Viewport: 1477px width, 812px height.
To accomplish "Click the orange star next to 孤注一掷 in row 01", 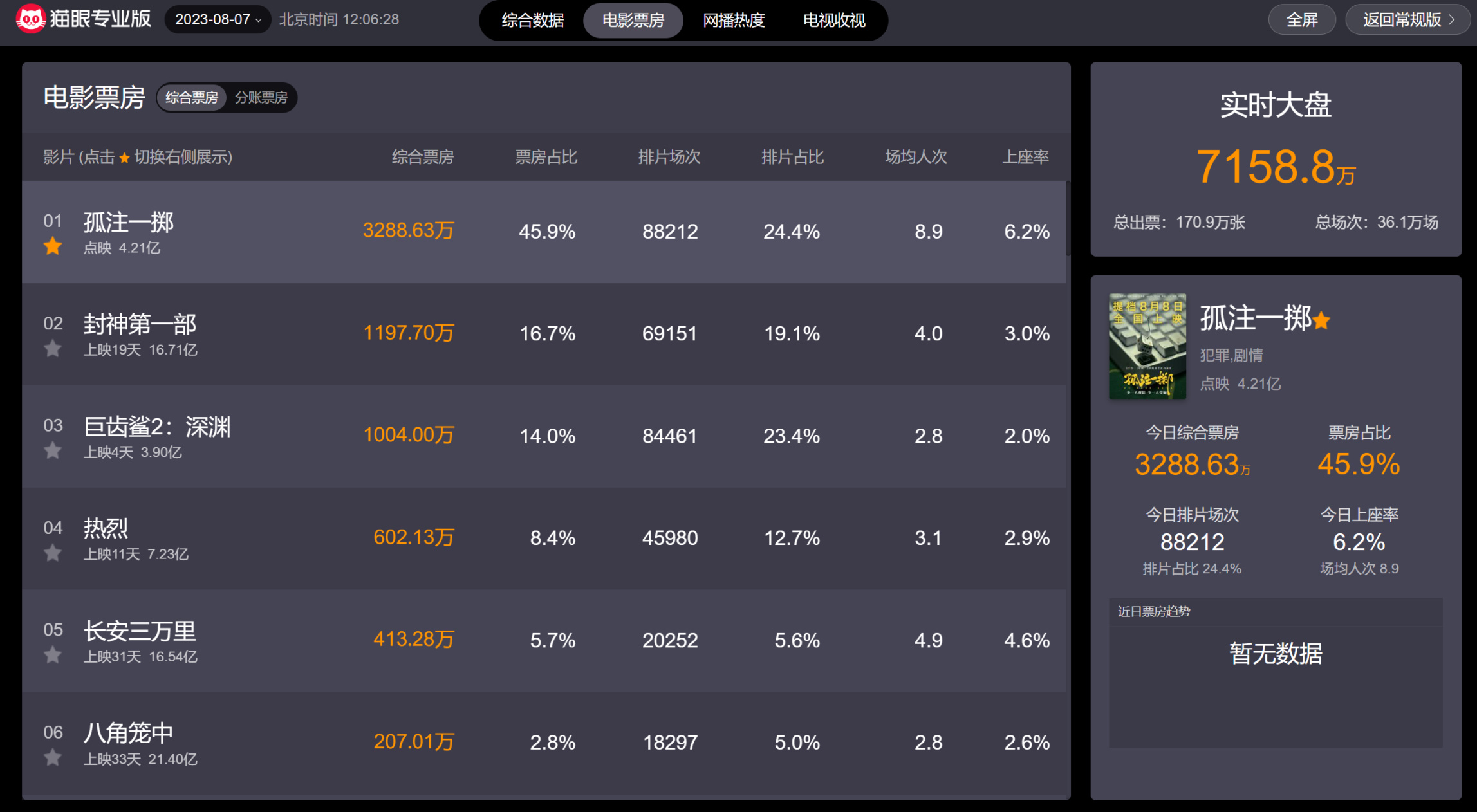I will pos(53,246).
